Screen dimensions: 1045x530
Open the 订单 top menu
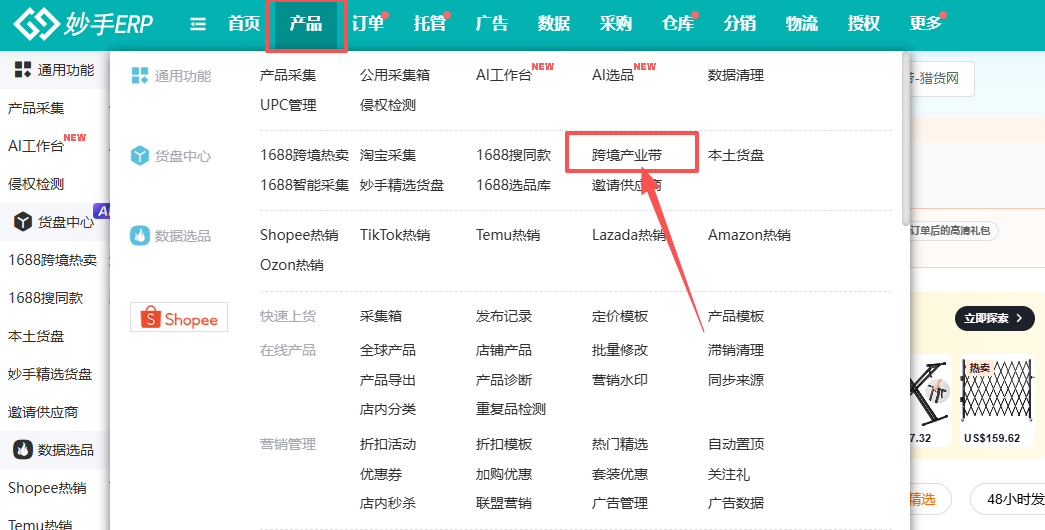tap(368, 23)
